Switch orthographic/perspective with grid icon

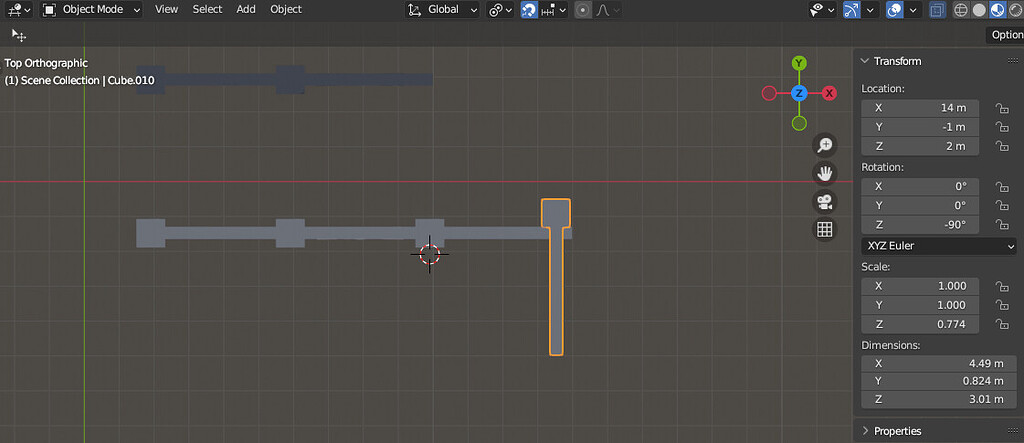click(825, 229)
